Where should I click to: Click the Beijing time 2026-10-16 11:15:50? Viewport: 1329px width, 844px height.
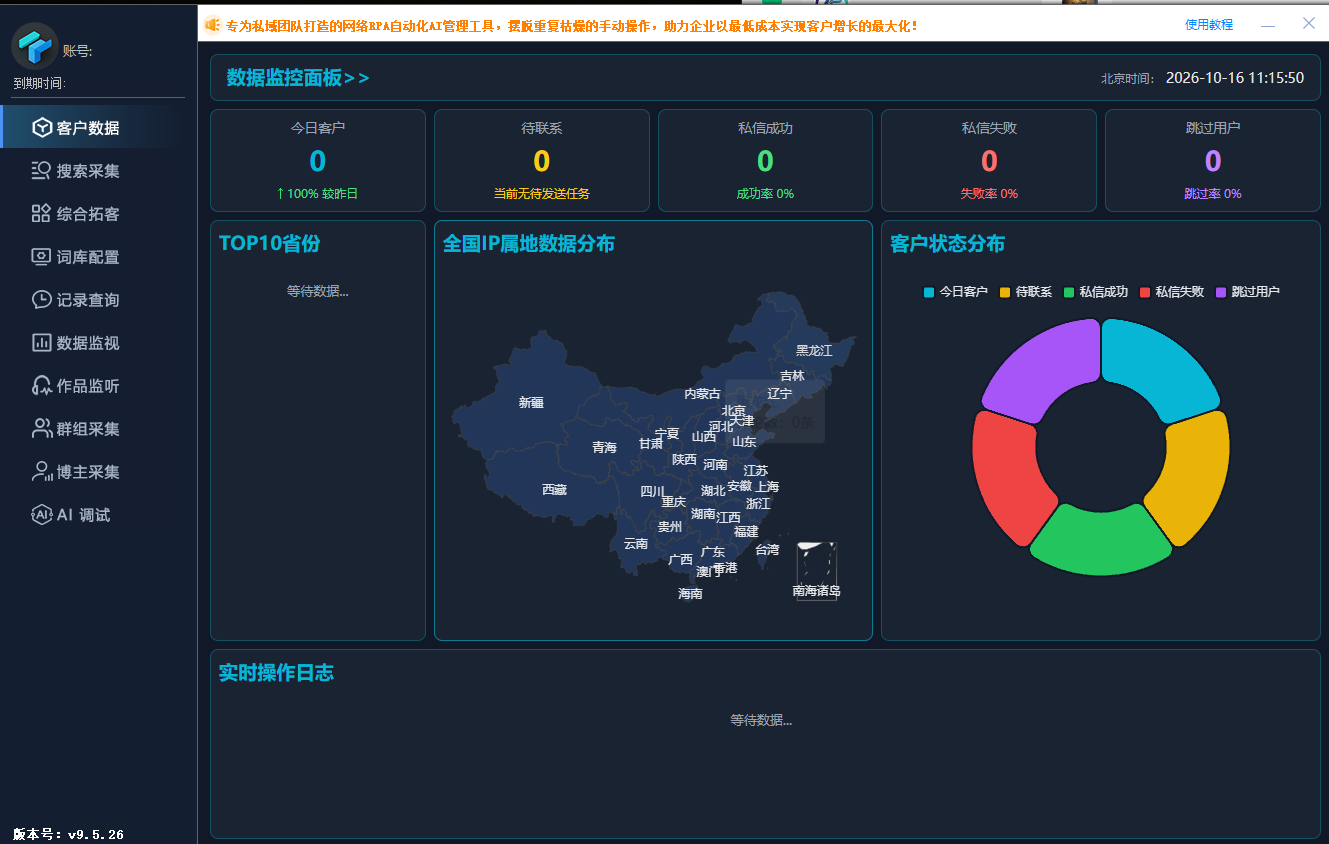point(1235,78)
